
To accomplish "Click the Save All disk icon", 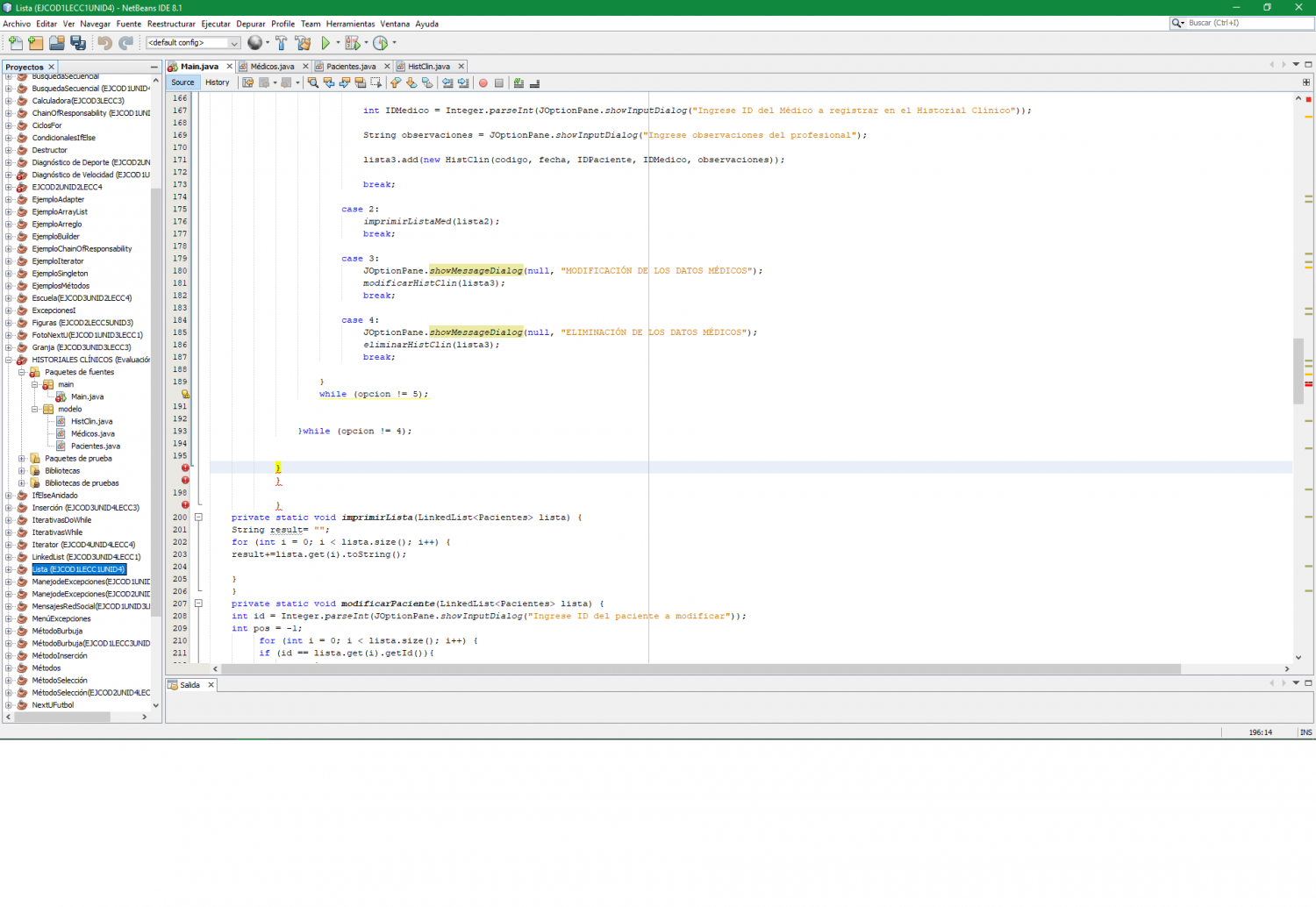I will pos(78,42).
